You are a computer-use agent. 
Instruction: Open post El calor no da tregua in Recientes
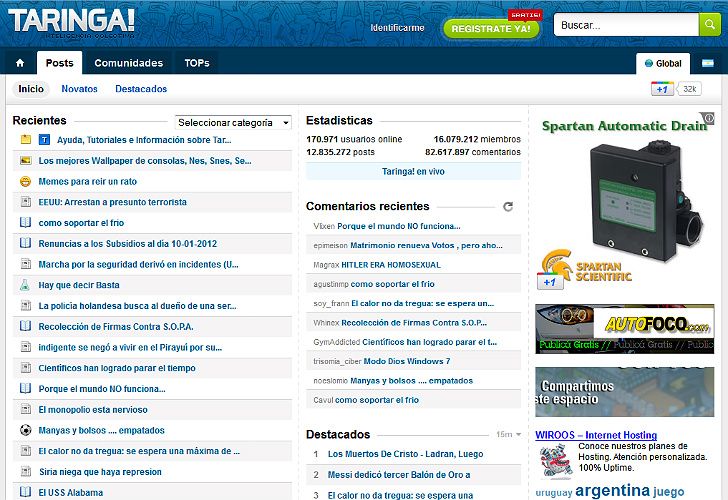point(139,451)
